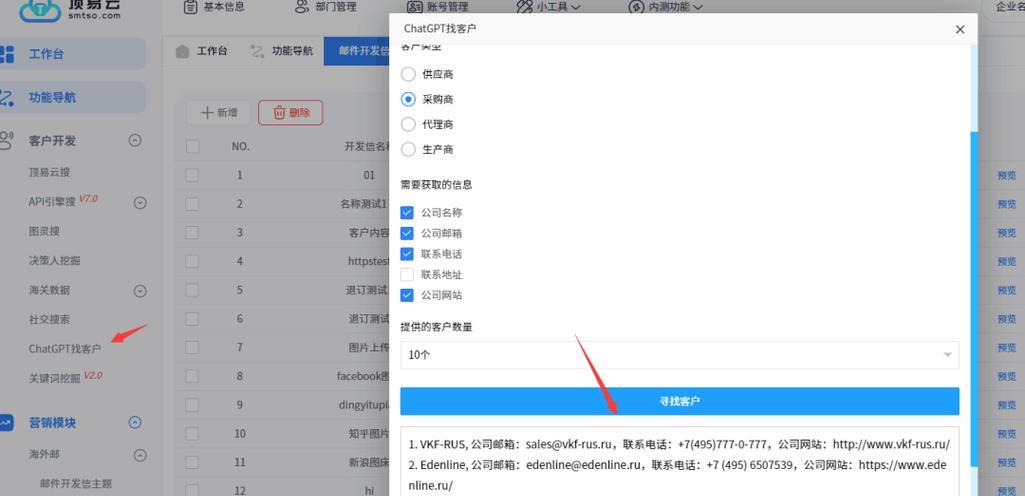
Task: Click inside the customer results text box
Action: [680, 461]
